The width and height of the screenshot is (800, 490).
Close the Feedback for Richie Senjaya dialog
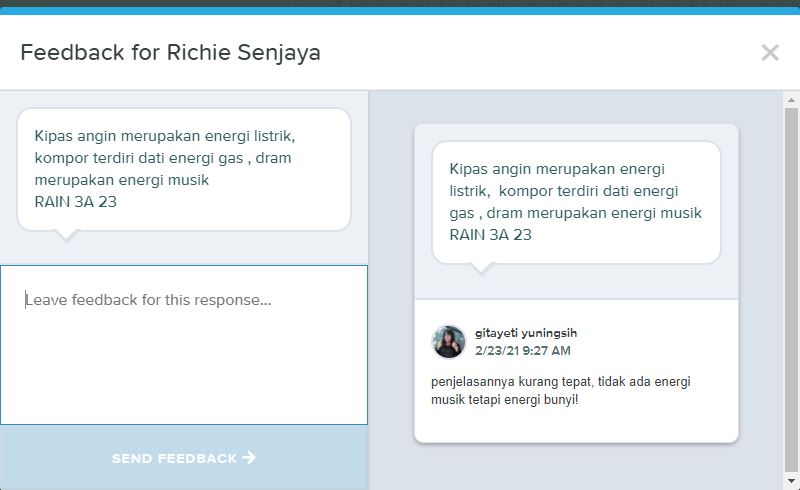coord(770,52)
